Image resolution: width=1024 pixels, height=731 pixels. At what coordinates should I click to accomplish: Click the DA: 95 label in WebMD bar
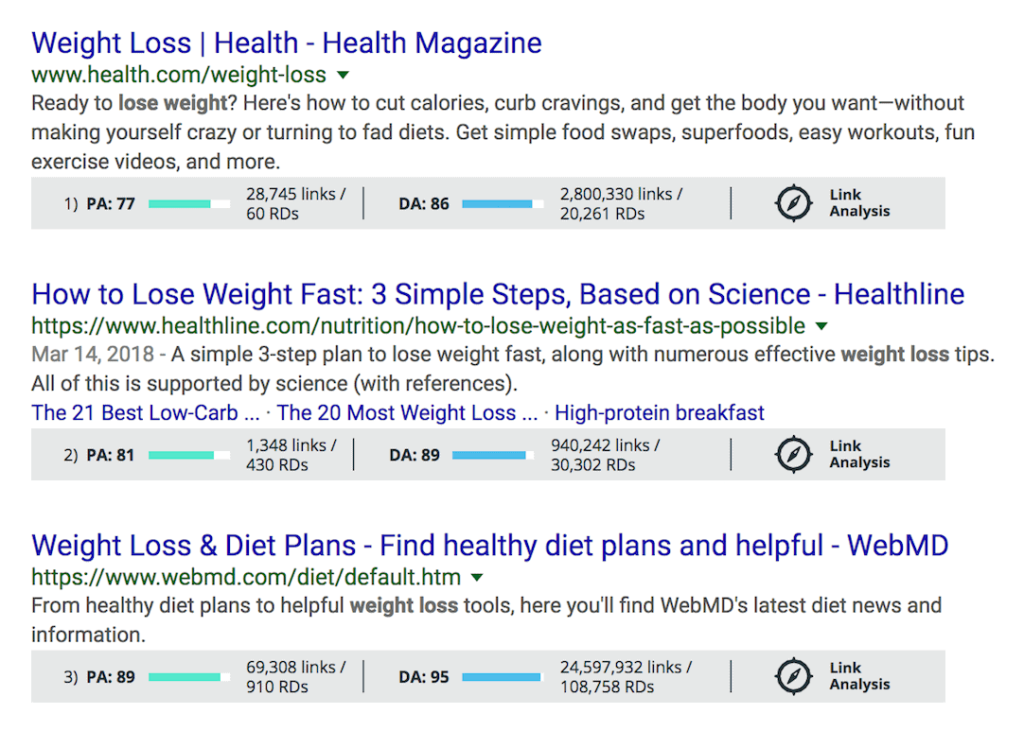(424, 677)
